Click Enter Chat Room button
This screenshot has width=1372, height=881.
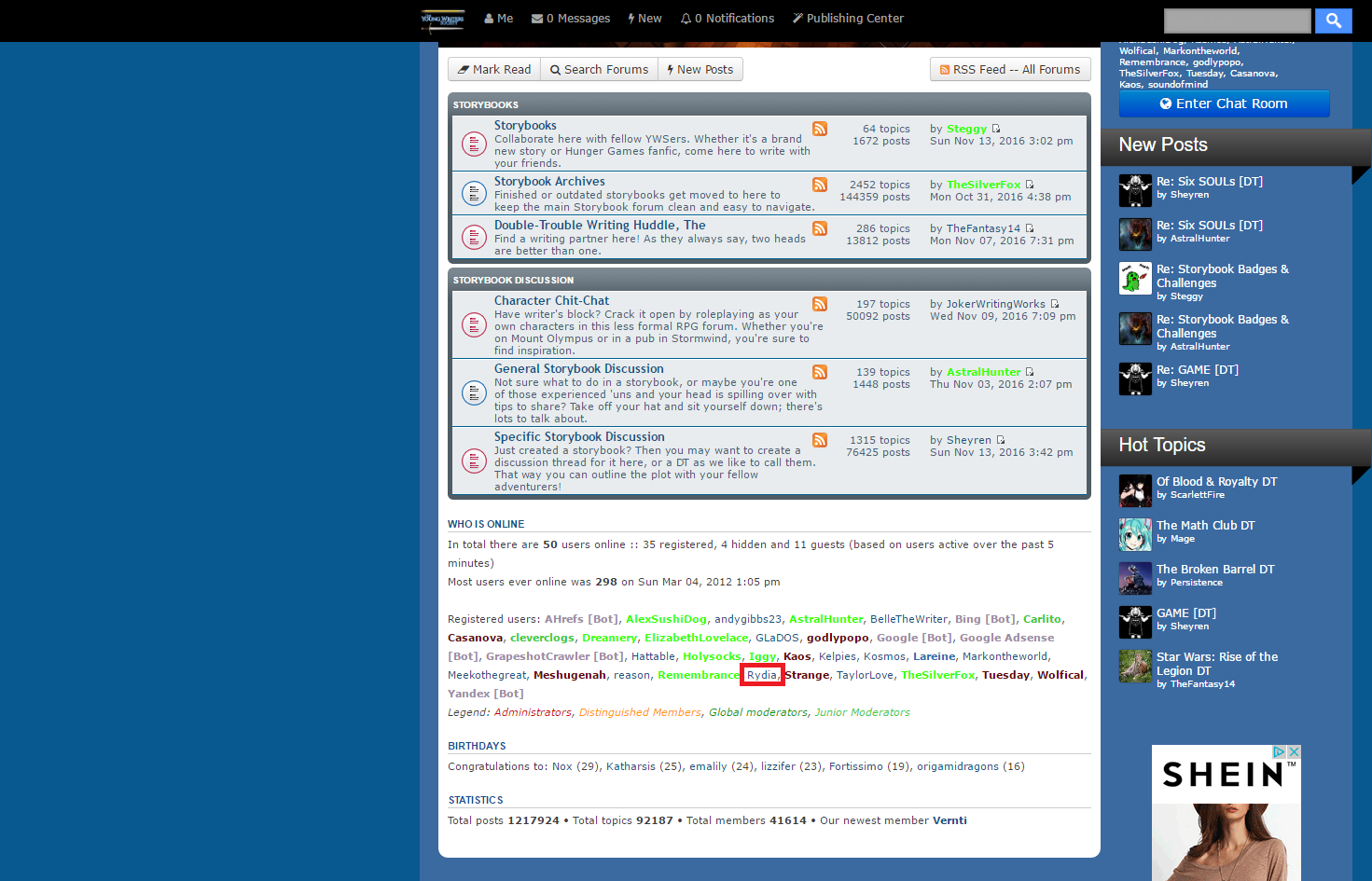point(1224,103)
